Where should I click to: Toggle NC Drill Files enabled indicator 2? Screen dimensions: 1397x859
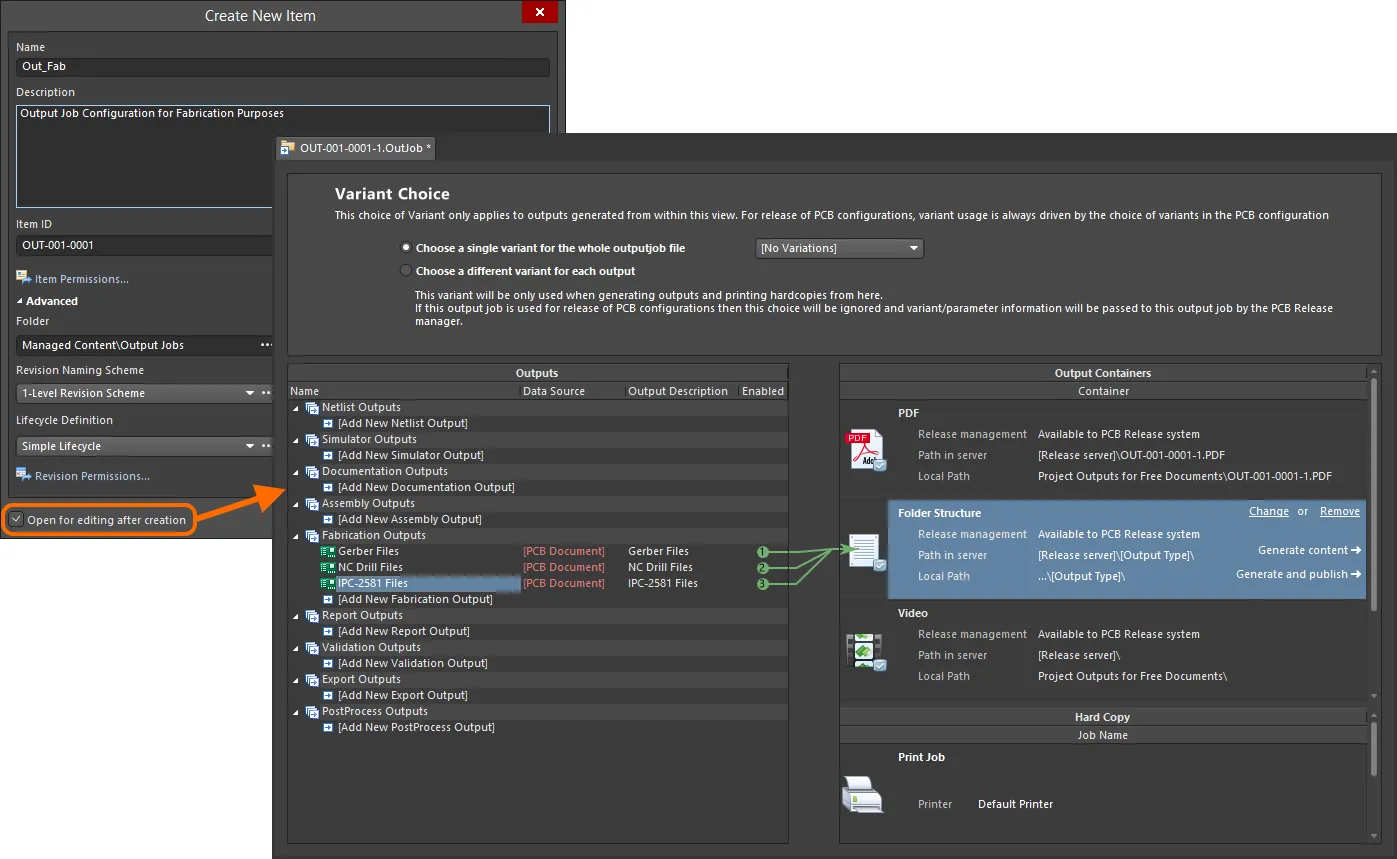pos(762,568)
